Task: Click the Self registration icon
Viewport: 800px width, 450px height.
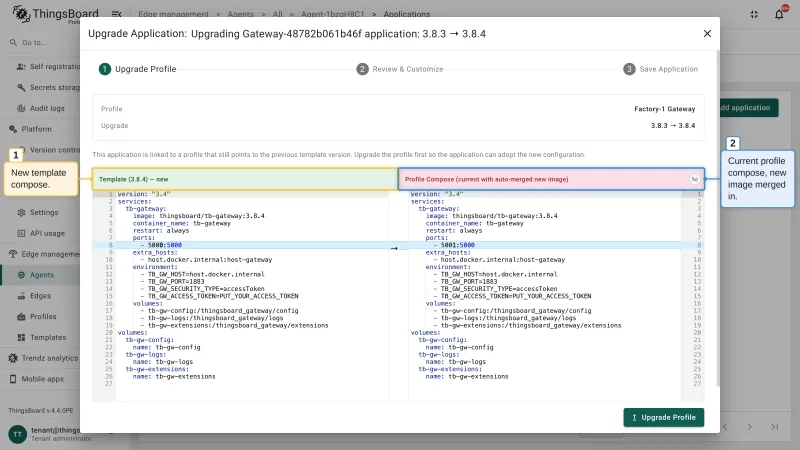Action: tap(21, 66)
